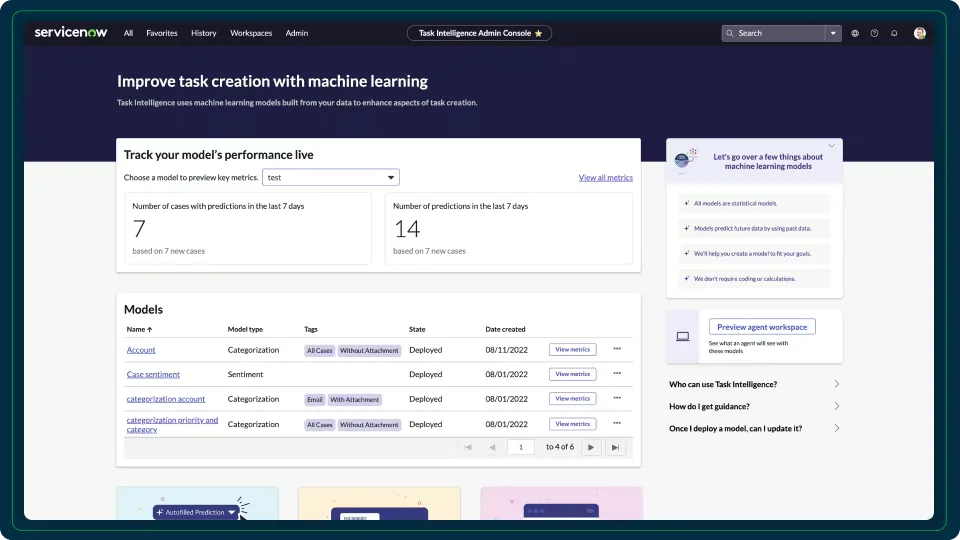Image resolution: width=960 pixels, height=540 pixels.
Task: Open the Workspaces menu
Action: click(251, 33)
